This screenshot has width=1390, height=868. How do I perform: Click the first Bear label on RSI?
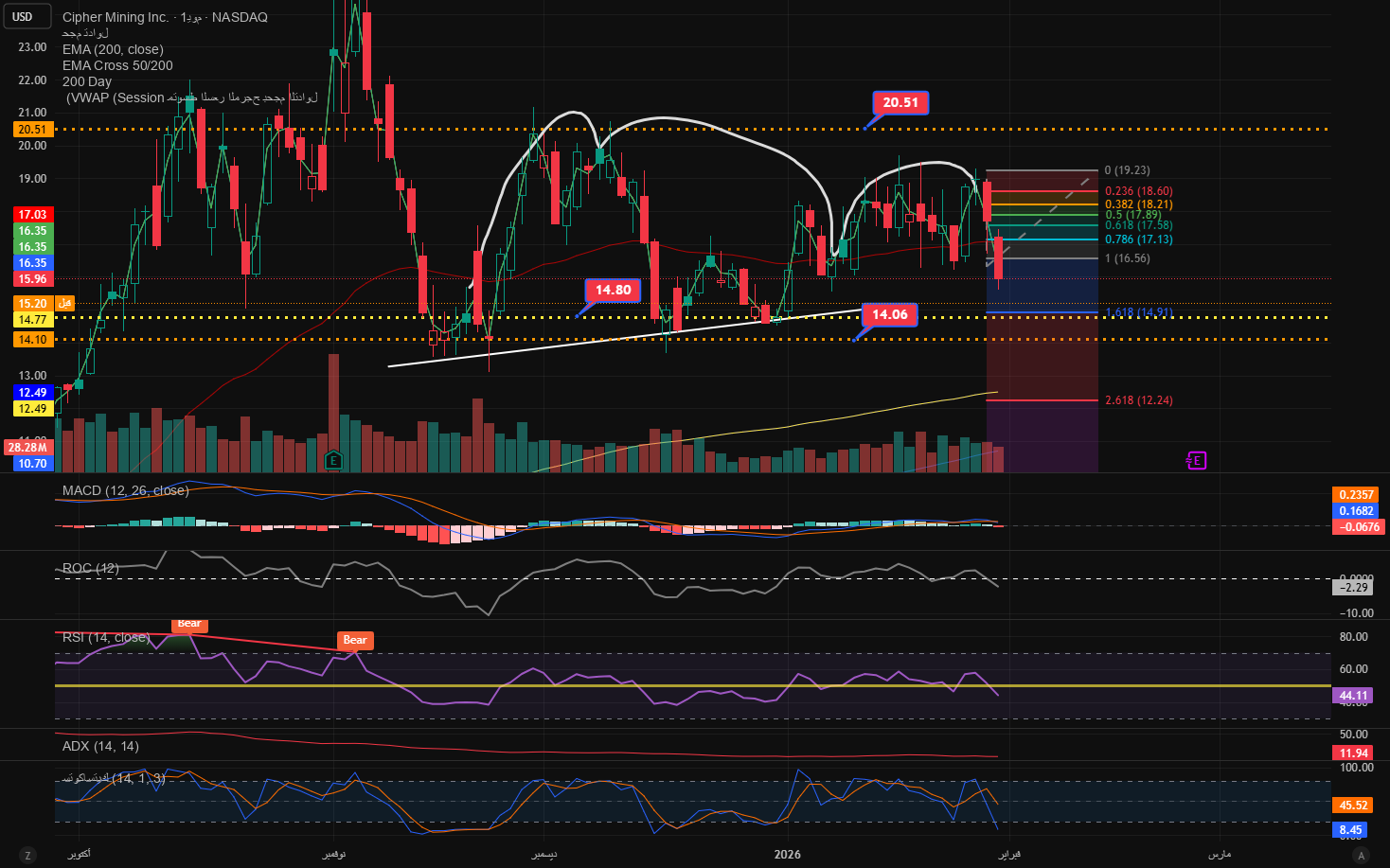(189, 624)
